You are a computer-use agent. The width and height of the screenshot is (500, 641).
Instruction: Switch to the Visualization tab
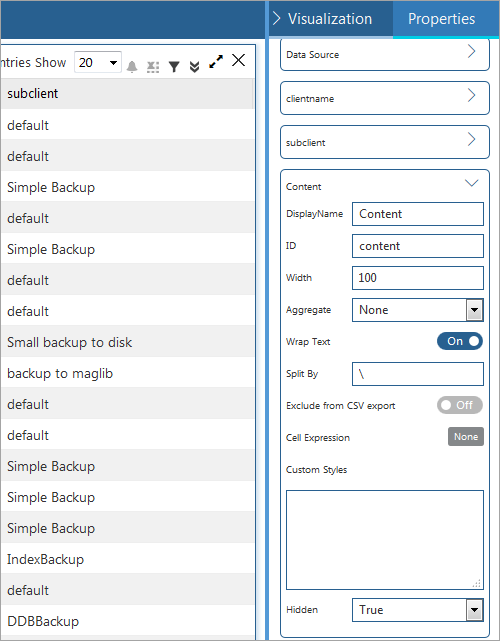330,19
